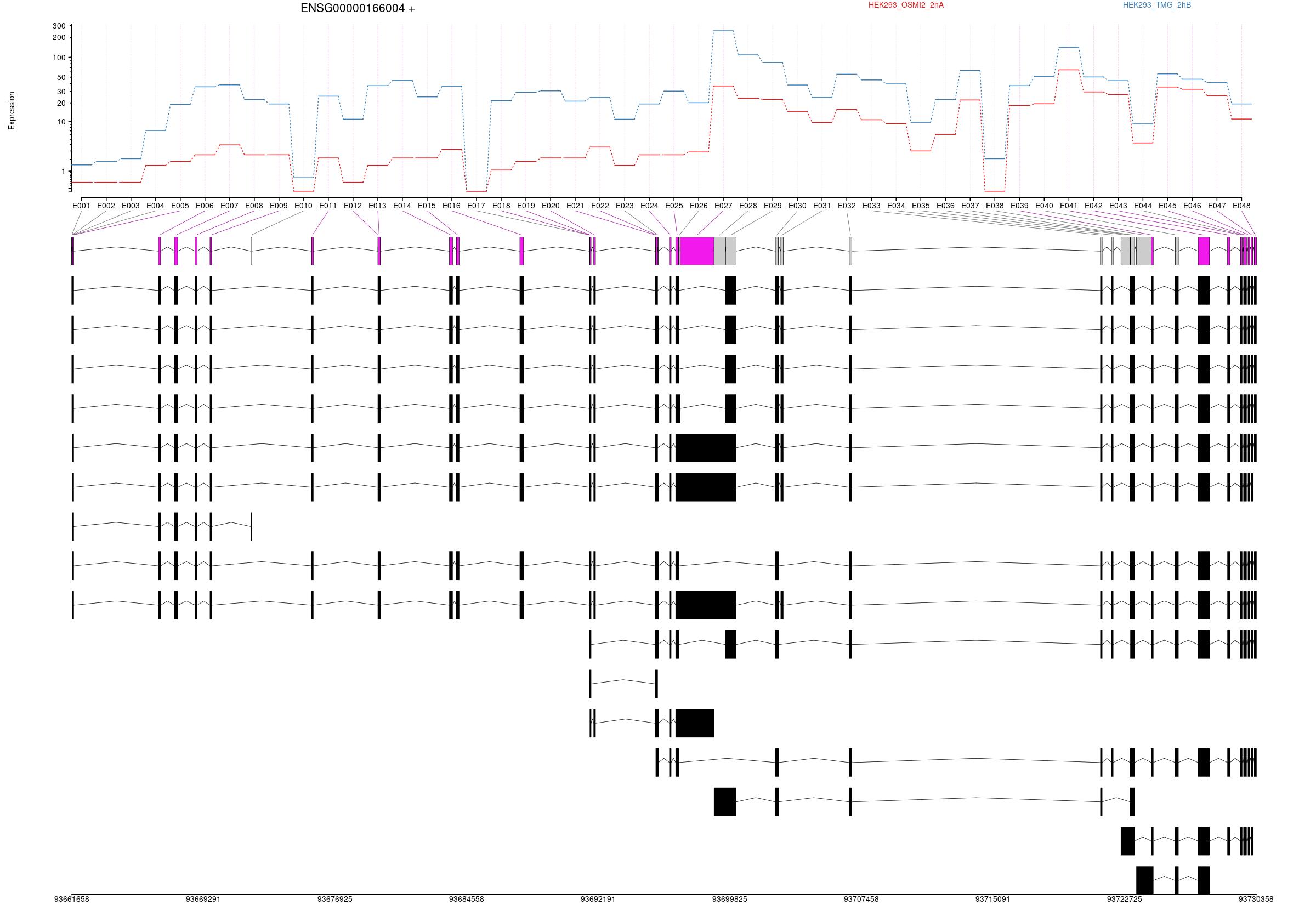Click exon bin label E007

(x=229, y=206)
